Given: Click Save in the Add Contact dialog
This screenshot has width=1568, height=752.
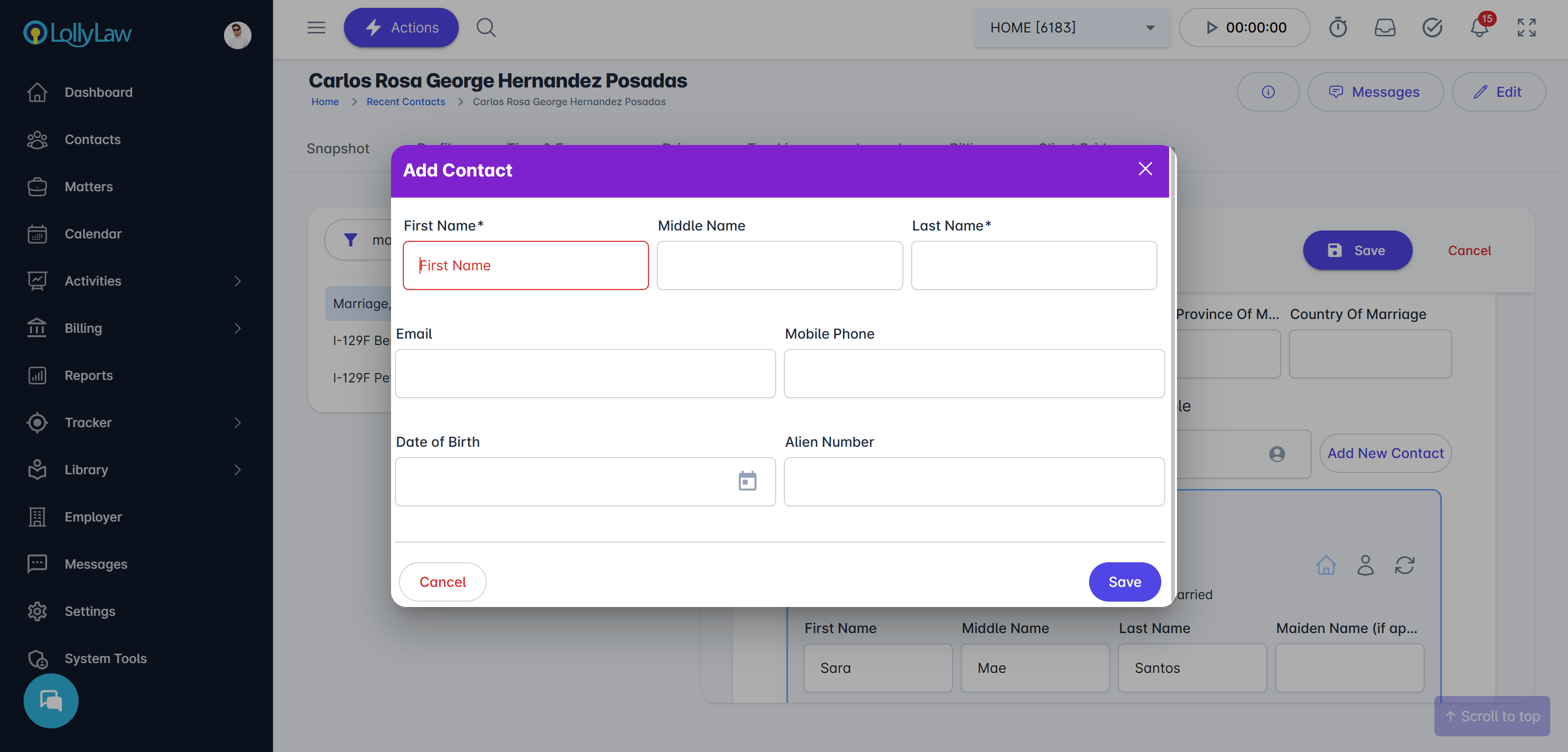Looking at the screenshot, I should pos(1123,581).
